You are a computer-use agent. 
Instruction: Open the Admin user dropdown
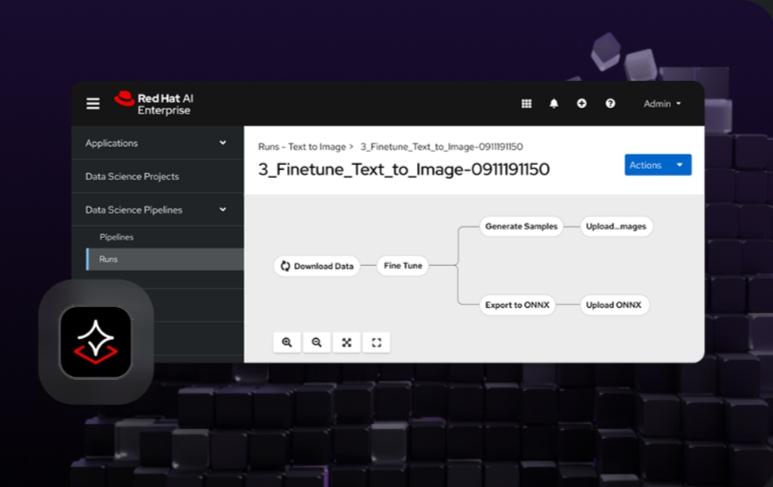pyautogui.click(x=662, y=104)
